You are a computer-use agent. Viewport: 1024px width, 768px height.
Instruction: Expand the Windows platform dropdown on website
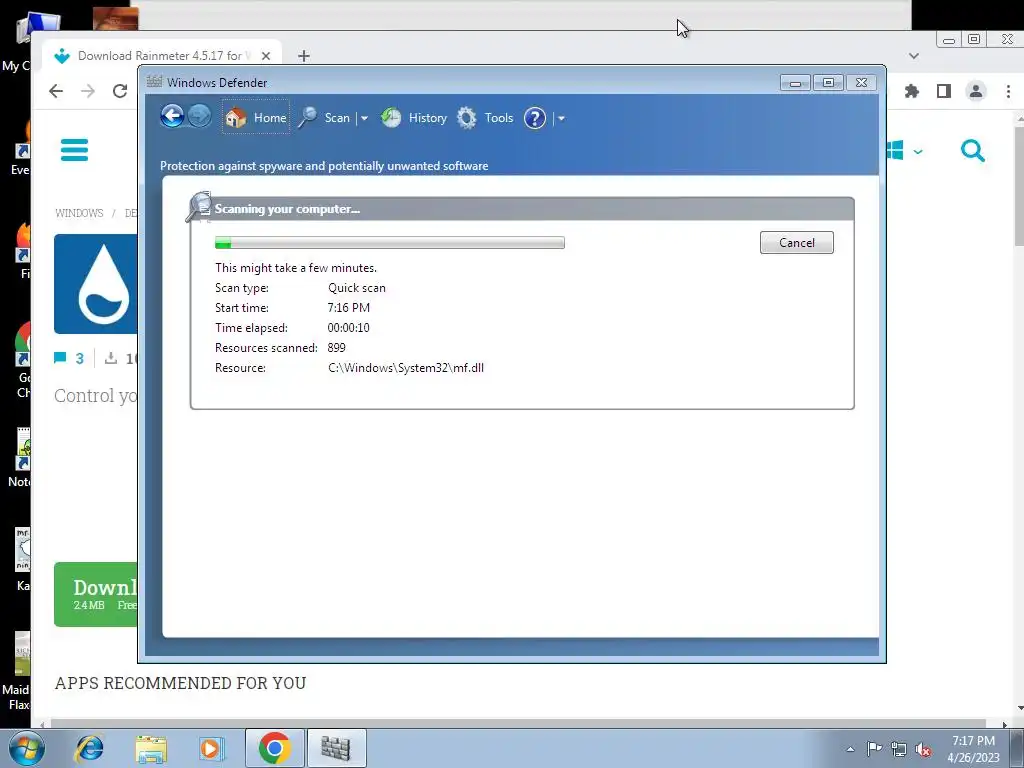905,151
